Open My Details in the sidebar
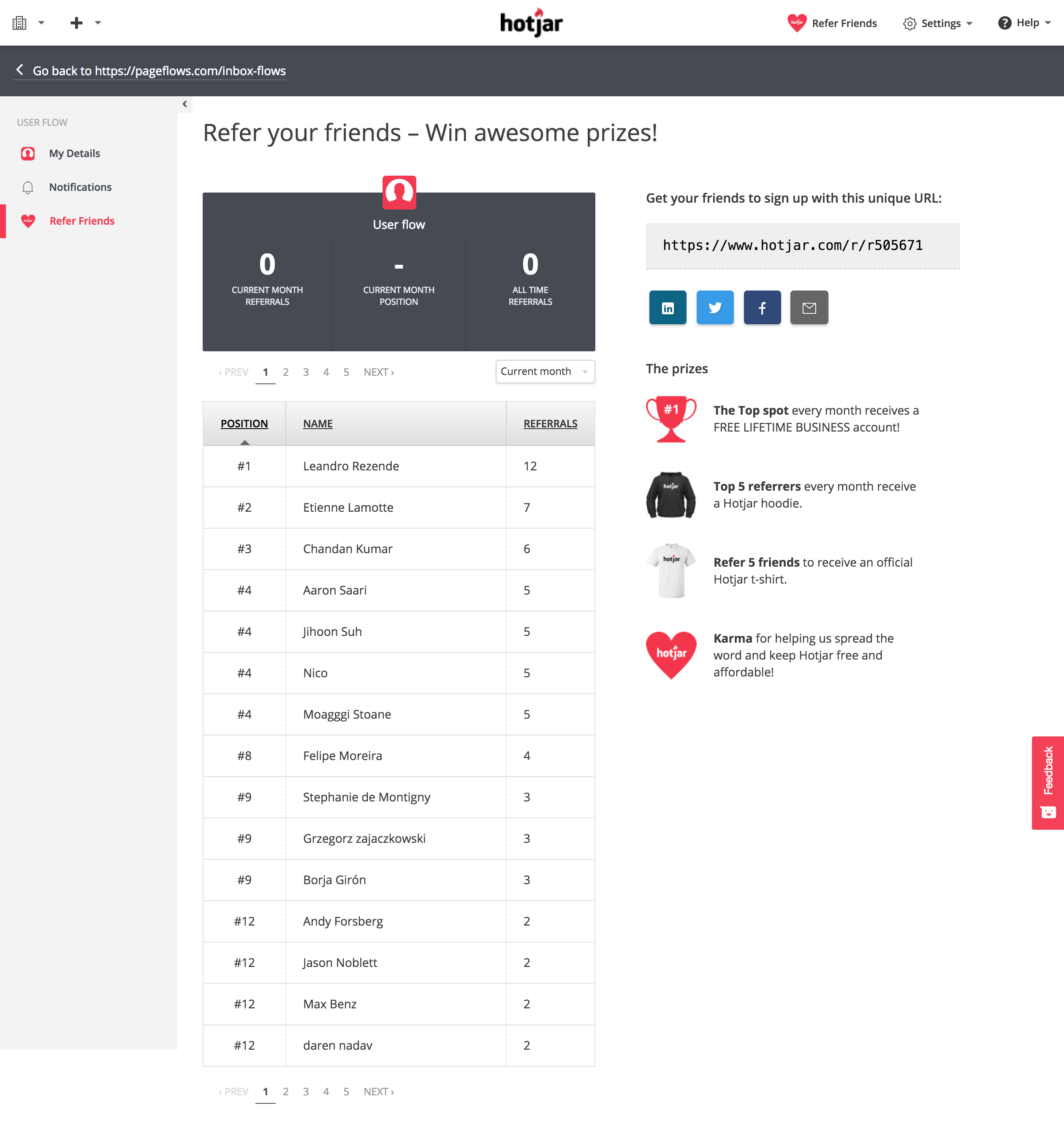The height and width of the screenshot is (1146, 1064). (x=74, y=154)
